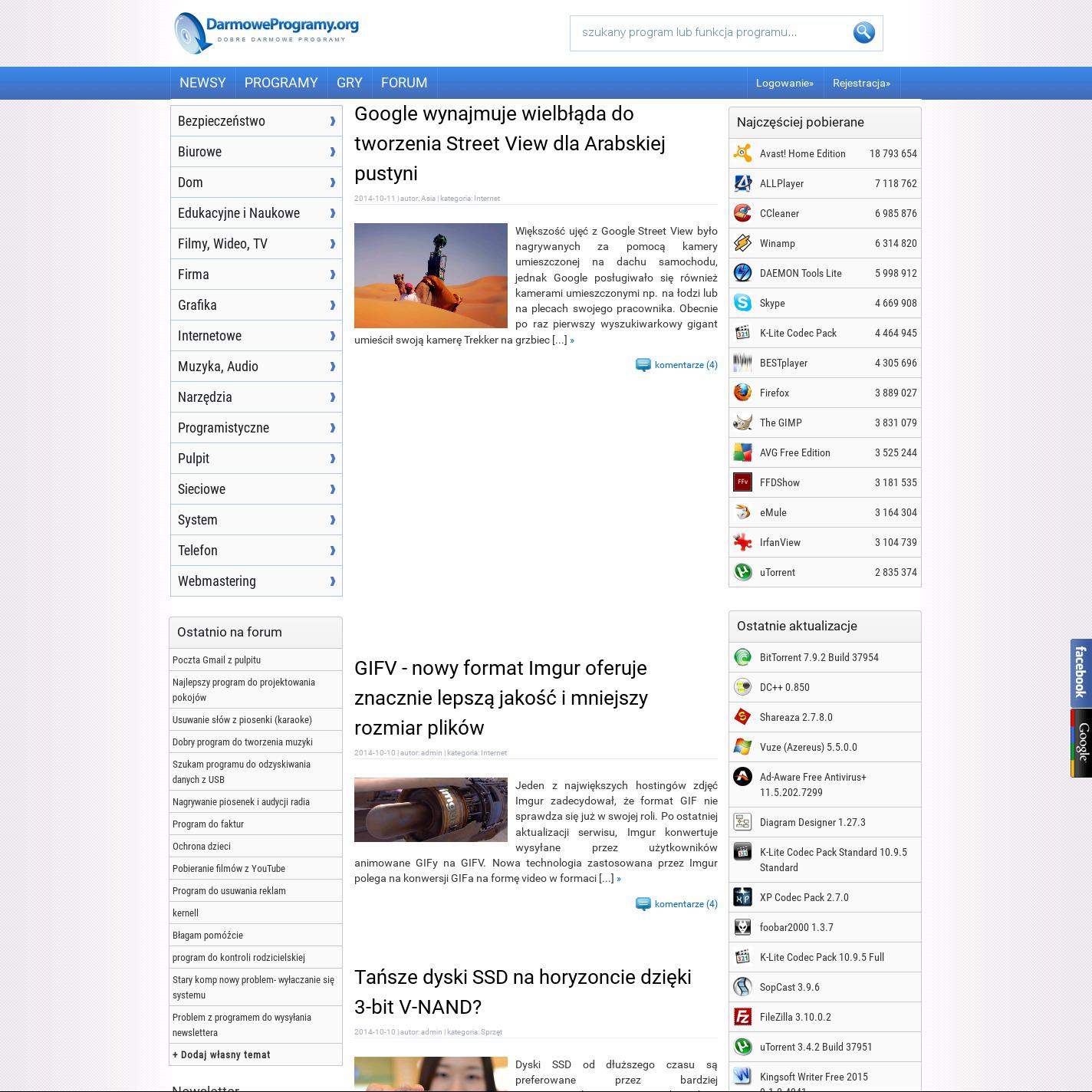The height and width of the screenshot is (1092, 1092).
Task: Click the program search input field
Action: 709,33
